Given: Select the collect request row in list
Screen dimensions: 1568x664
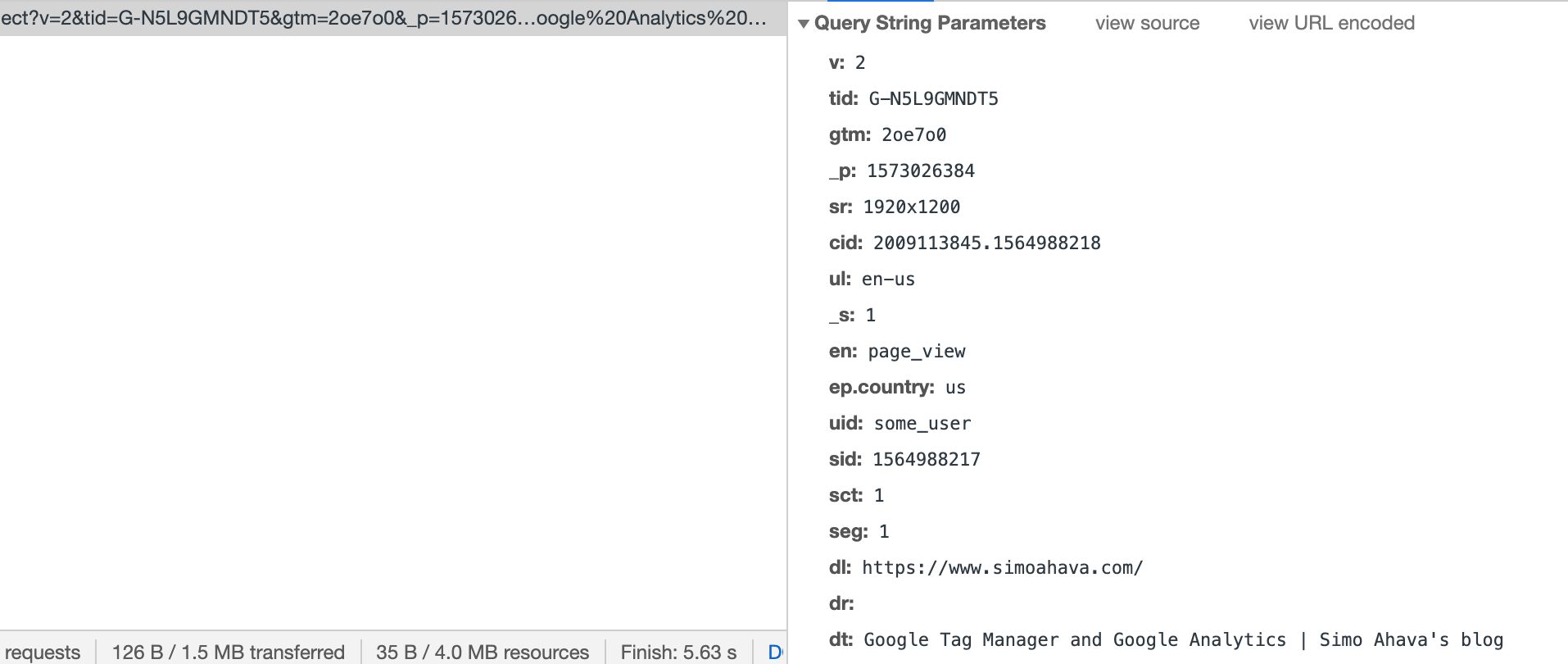Looking at the screenshot, I should [x=385, y=18].
